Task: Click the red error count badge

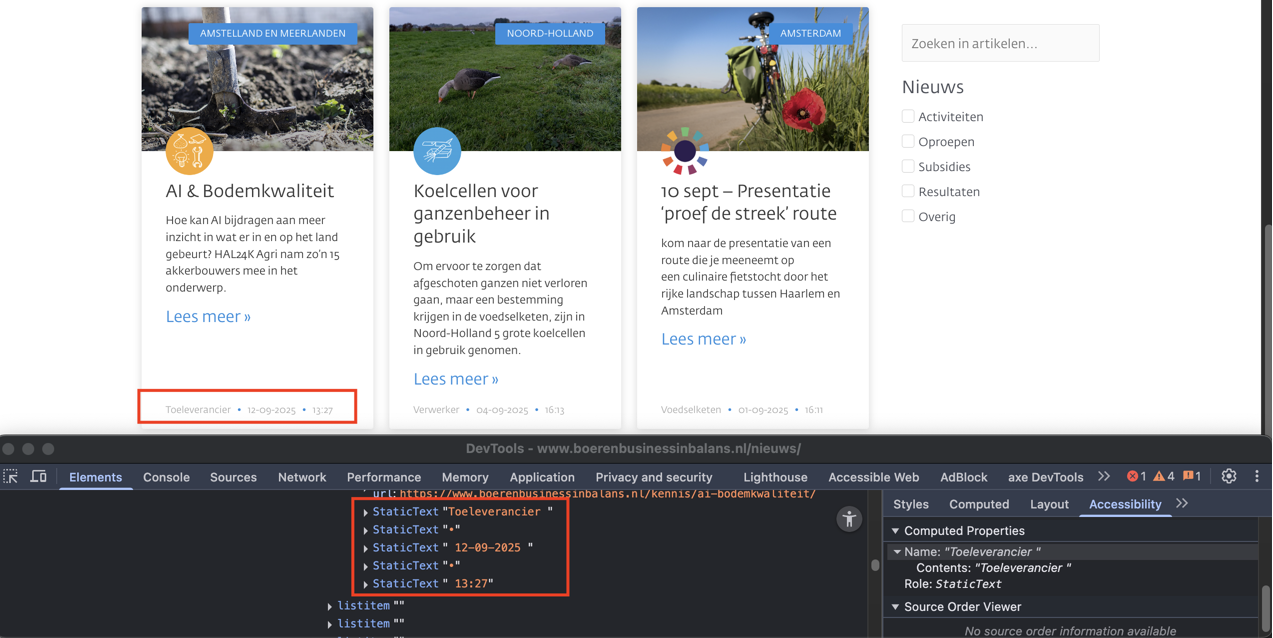Action: 1136,477
